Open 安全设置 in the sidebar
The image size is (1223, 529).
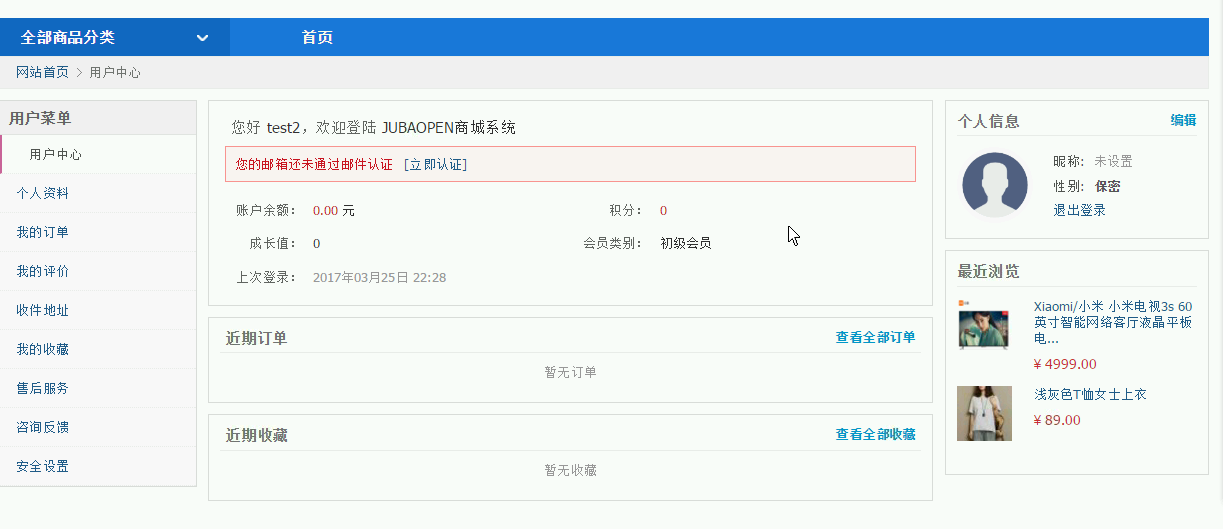point(42,466)
